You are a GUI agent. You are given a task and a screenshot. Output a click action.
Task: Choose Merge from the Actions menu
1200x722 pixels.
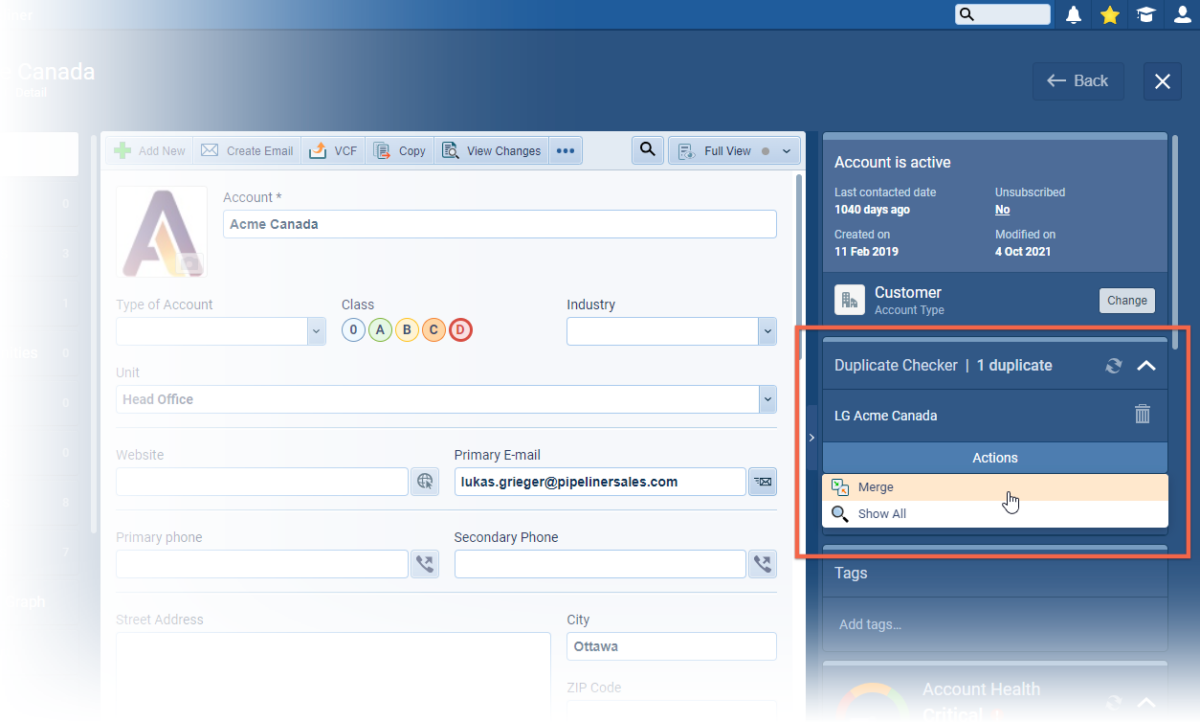click(875, 487)
